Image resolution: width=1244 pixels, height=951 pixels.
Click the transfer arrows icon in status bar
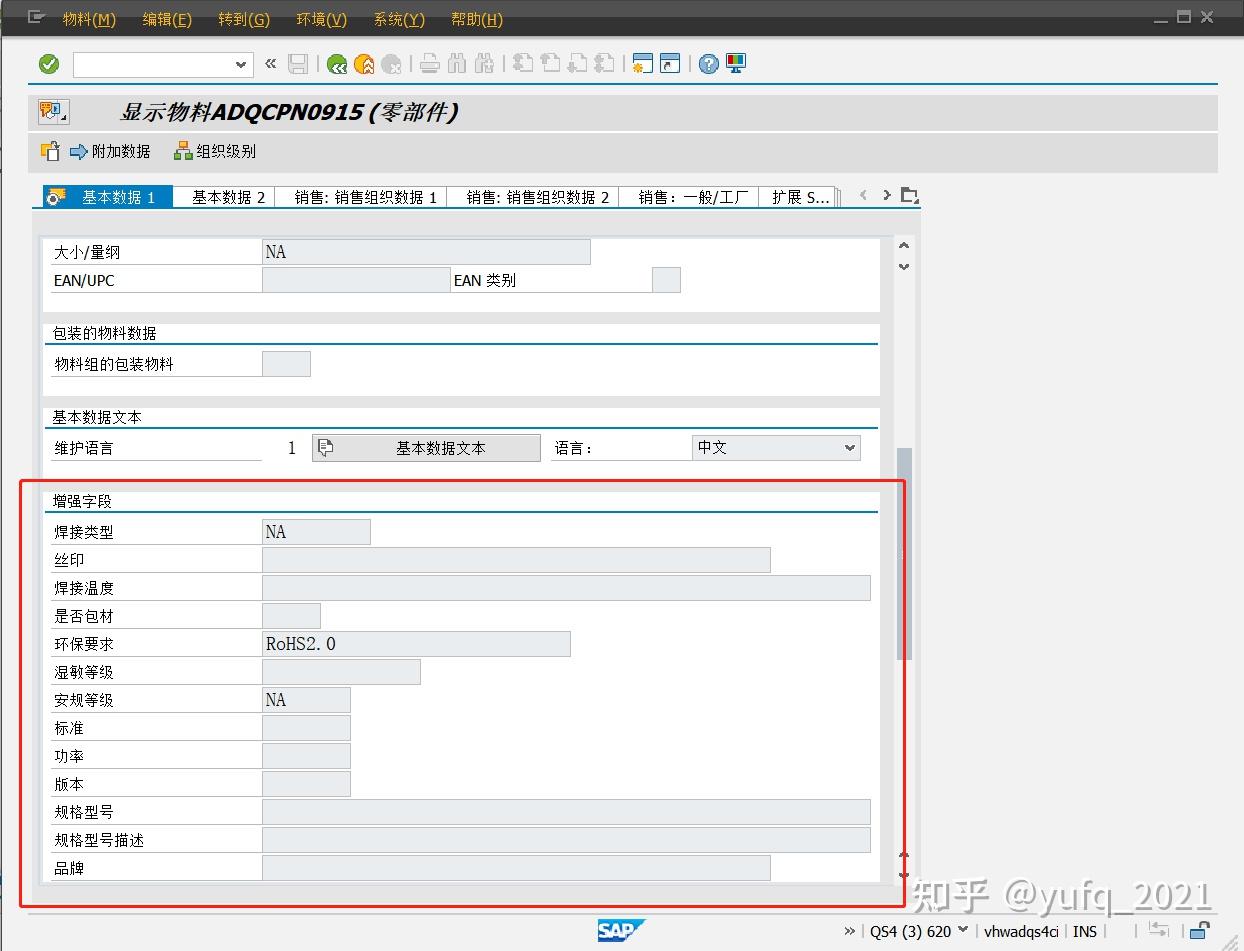[1159, 930]
